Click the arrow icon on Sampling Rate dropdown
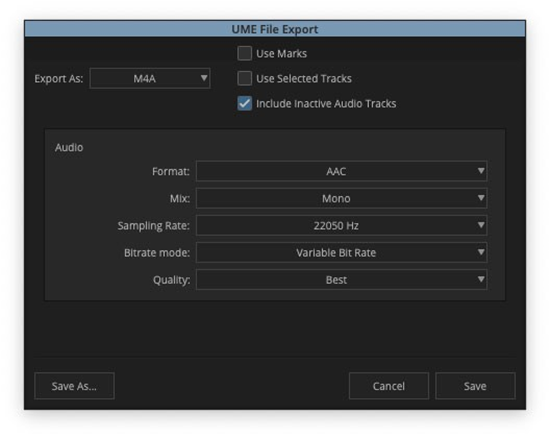550x438 pixels. click(x=481, y=225)
